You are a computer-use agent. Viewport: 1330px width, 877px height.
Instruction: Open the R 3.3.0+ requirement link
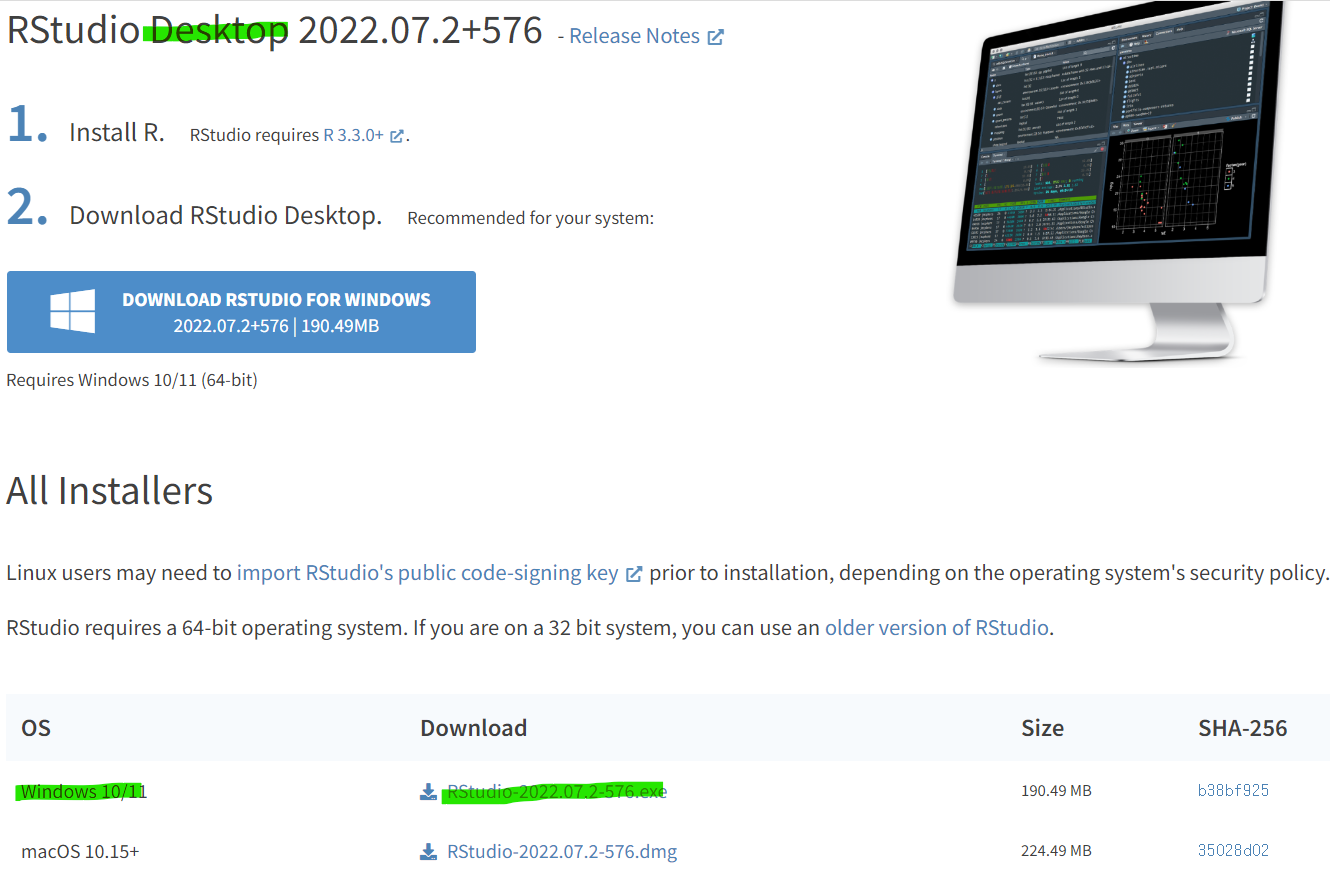pos(353,135)
